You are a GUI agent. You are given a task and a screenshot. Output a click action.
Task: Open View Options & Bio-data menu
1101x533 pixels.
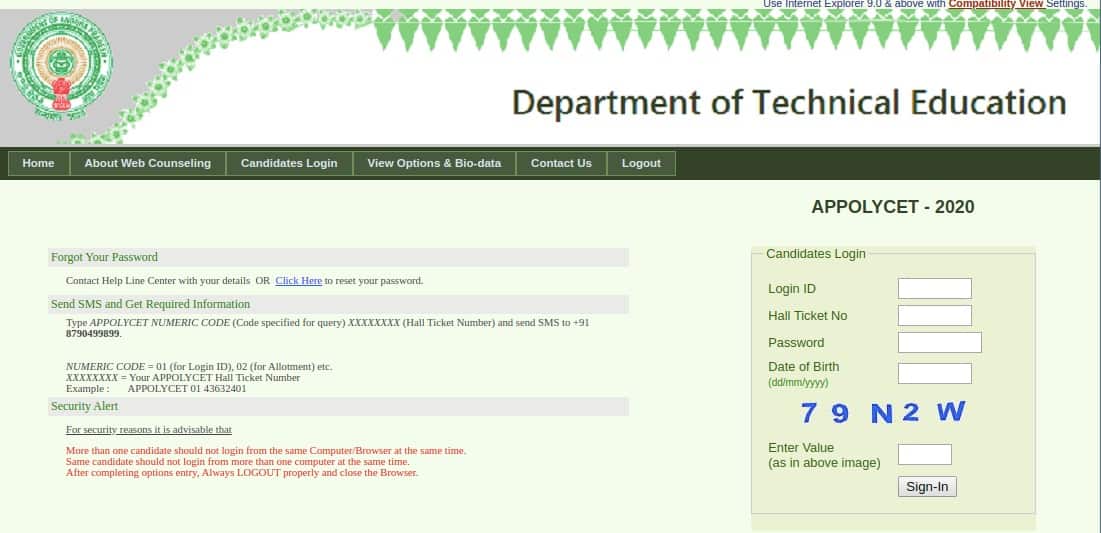pos(434,164)
